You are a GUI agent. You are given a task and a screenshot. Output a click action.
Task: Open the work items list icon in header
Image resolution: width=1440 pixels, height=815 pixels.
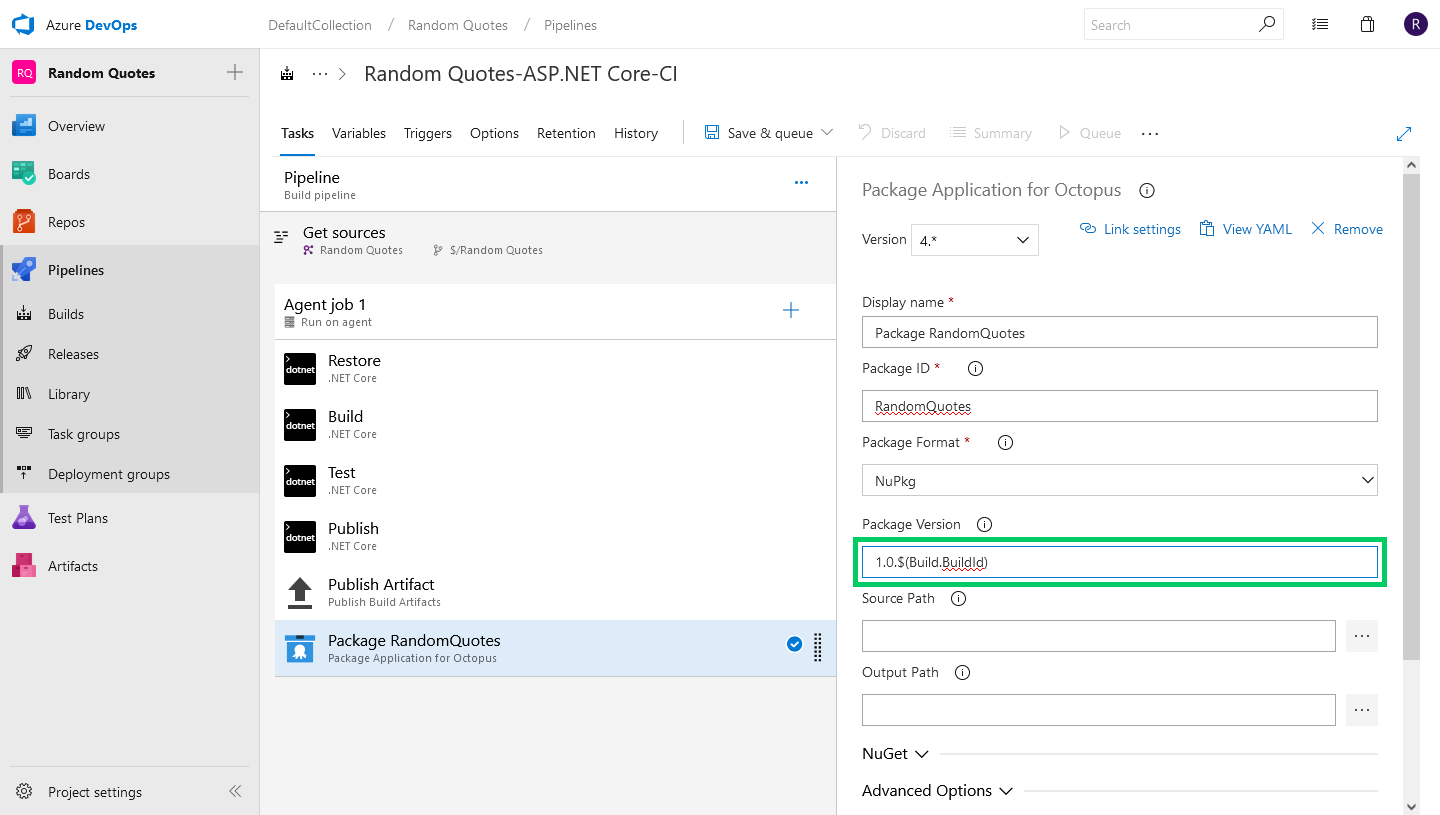pos(1320,25)
